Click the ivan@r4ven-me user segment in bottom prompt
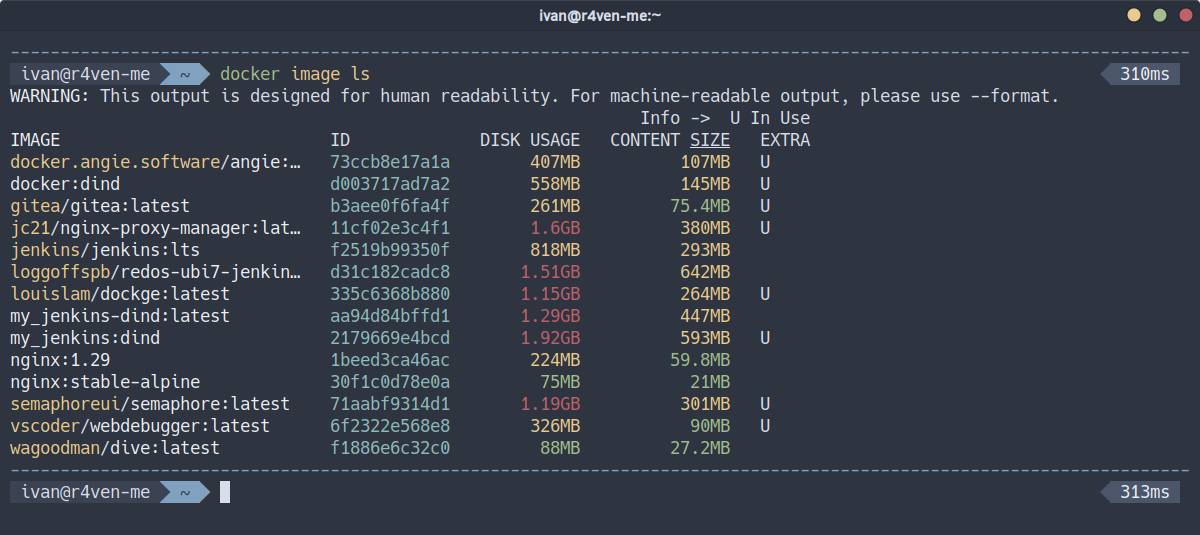The width and height of the screenshot is (1200, 535). 85,492
